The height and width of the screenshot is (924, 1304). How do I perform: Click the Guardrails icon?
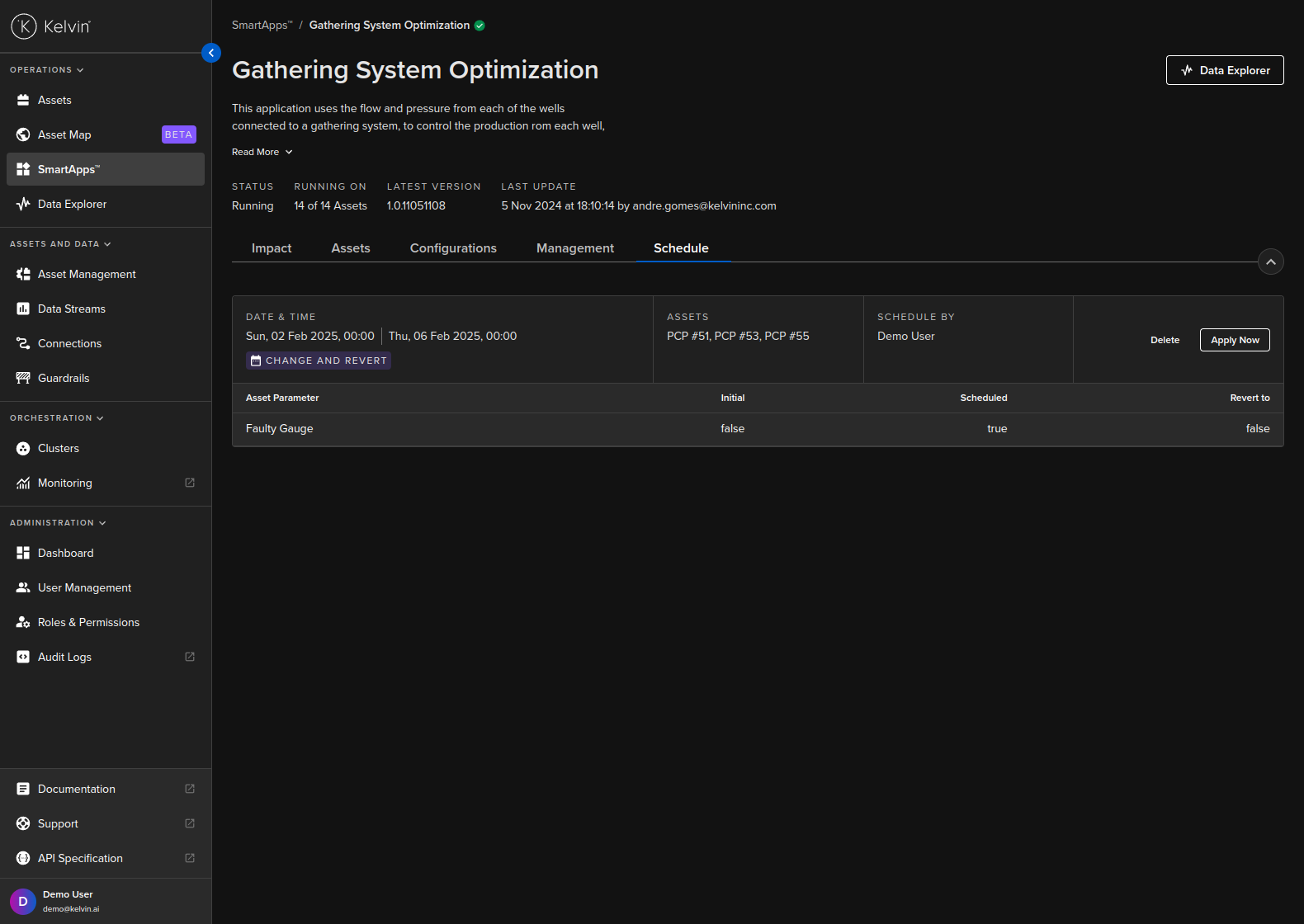23,378
